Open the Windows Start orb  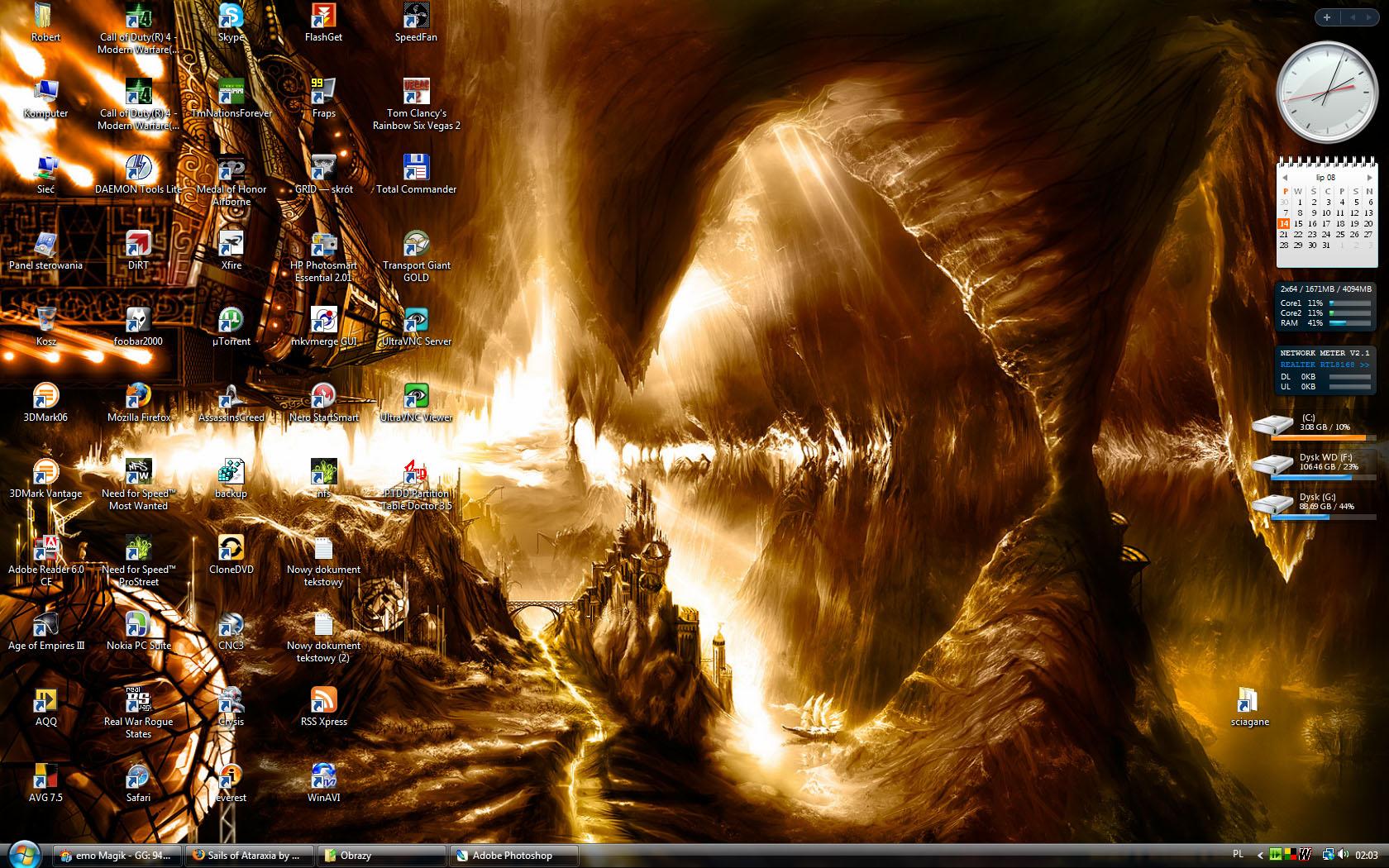click(x=24, y=854)
